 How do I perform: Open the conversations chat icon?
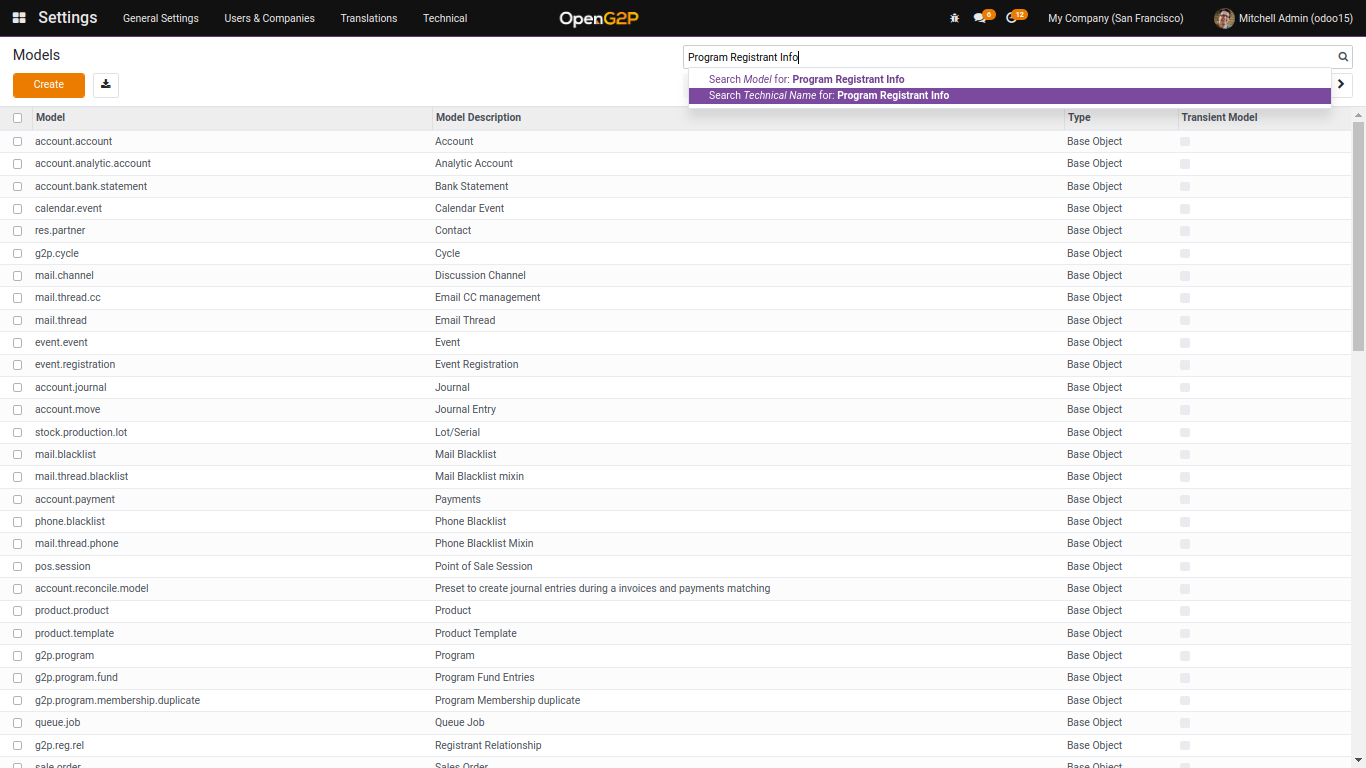point(980,18)
